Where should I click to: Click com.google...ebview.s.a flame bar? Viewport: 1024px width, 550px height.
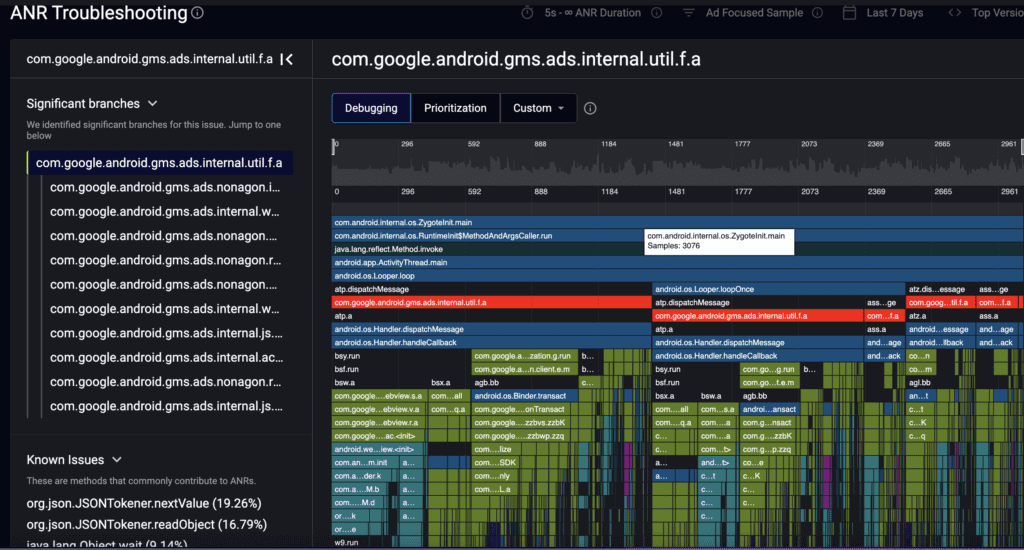click(379, 396)
